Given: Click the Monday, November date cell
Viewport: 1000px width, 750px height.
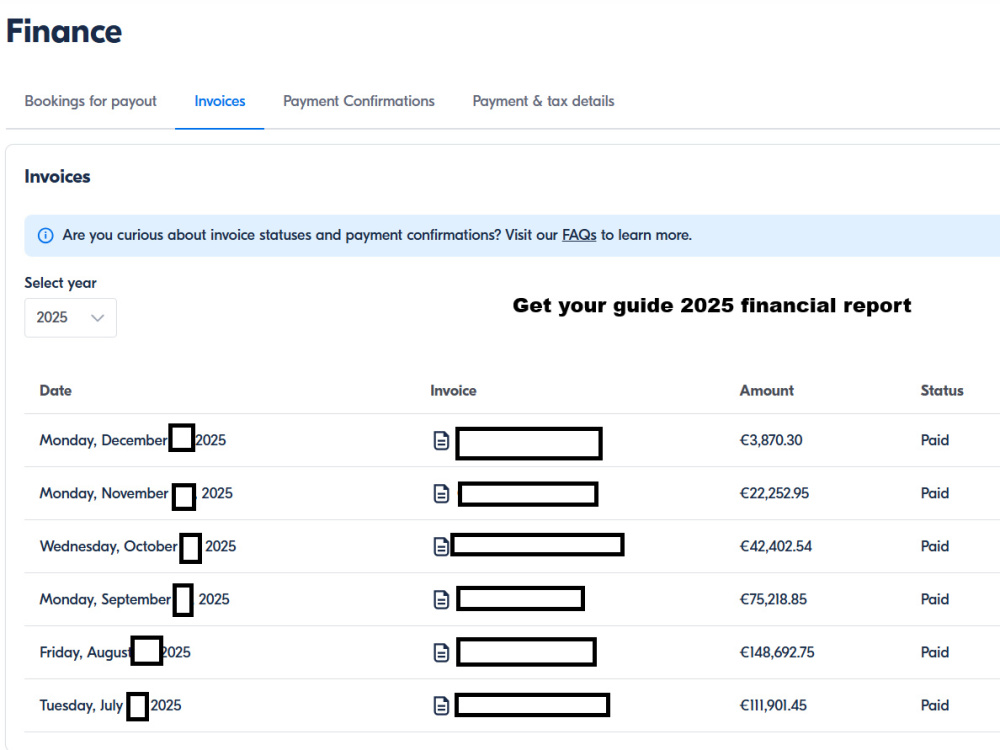Looking at the screenshot, I should [136, 493].
